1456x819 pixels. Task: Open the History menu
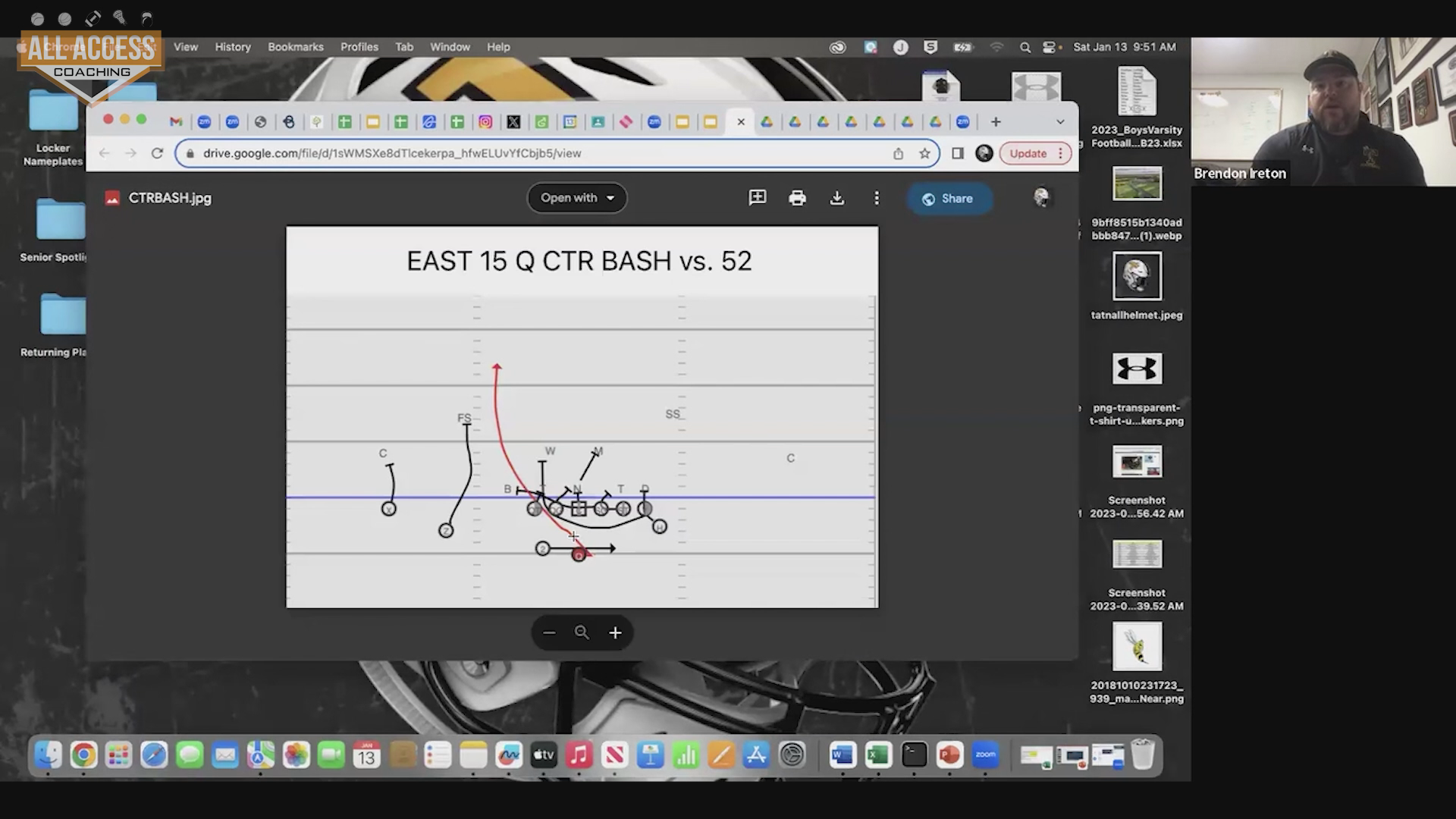coord(233,47)
